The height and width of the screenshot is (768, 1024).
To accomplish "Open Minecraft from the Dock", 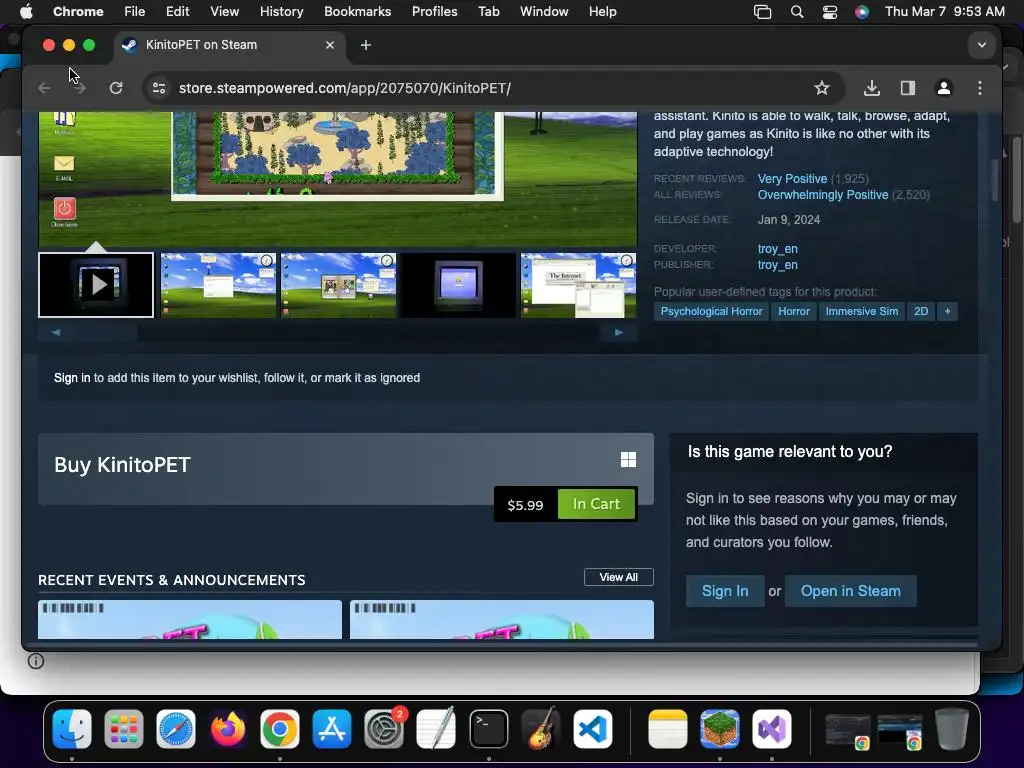I will pos(720,729).
